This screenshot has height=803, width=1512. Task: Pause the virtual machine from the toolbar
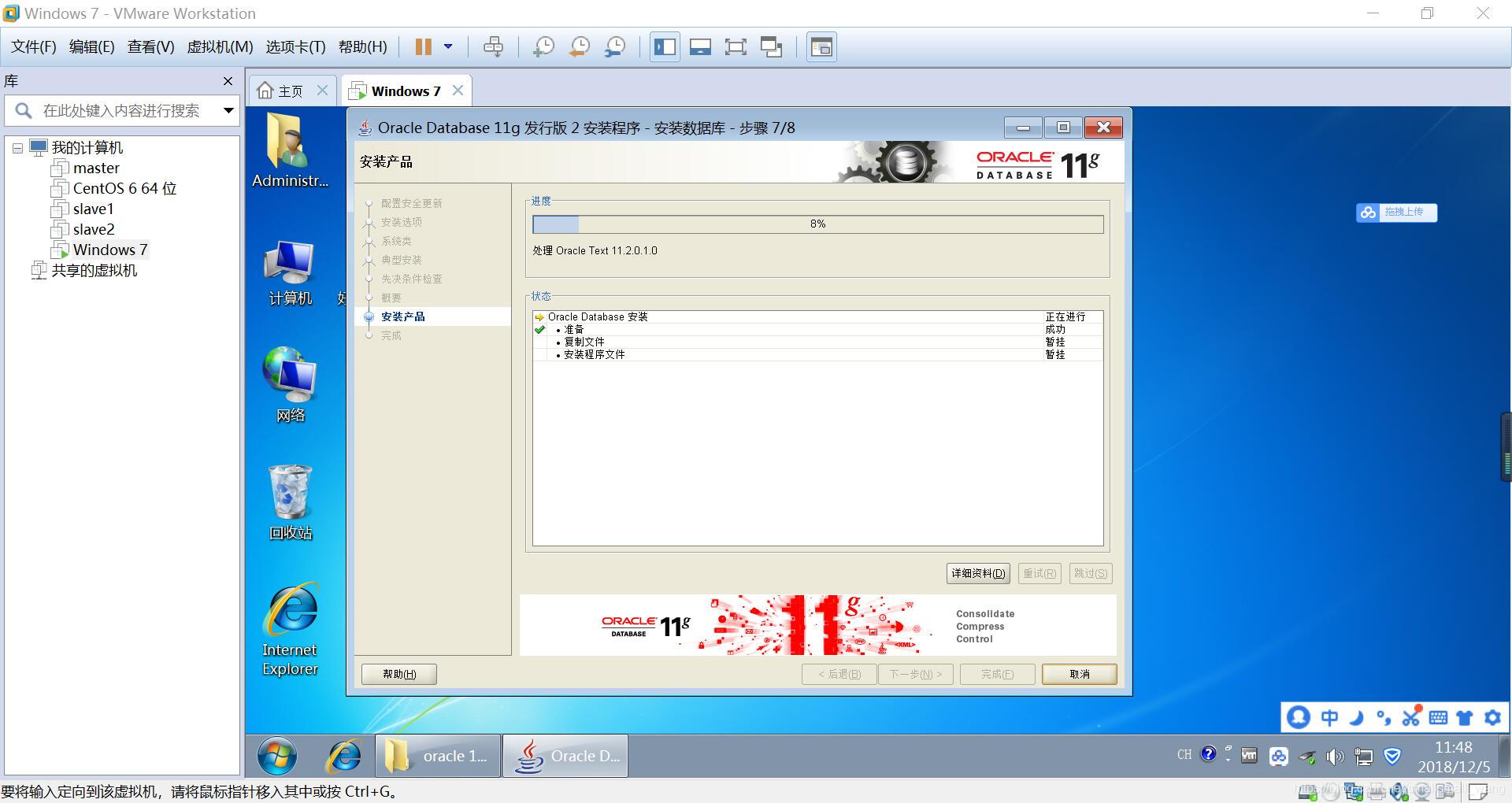(423, 47)
